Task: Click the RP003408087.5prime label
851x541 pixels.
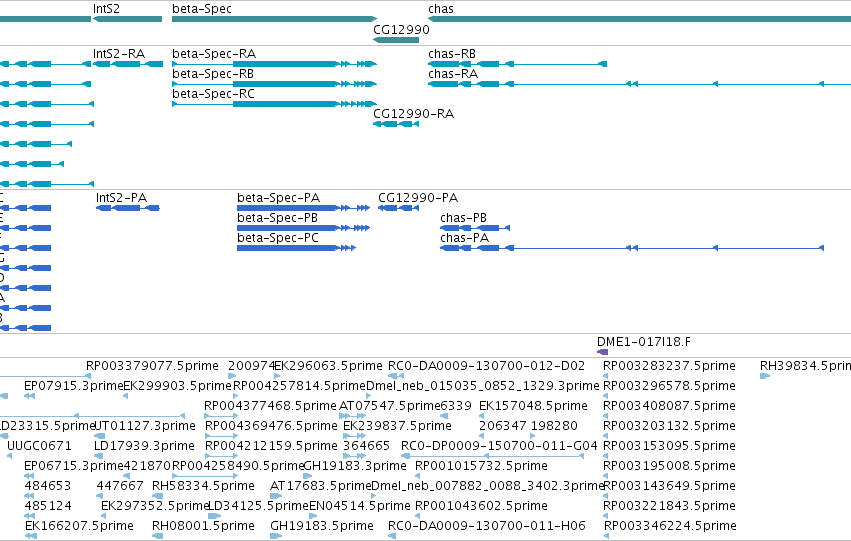Action: 670,406
